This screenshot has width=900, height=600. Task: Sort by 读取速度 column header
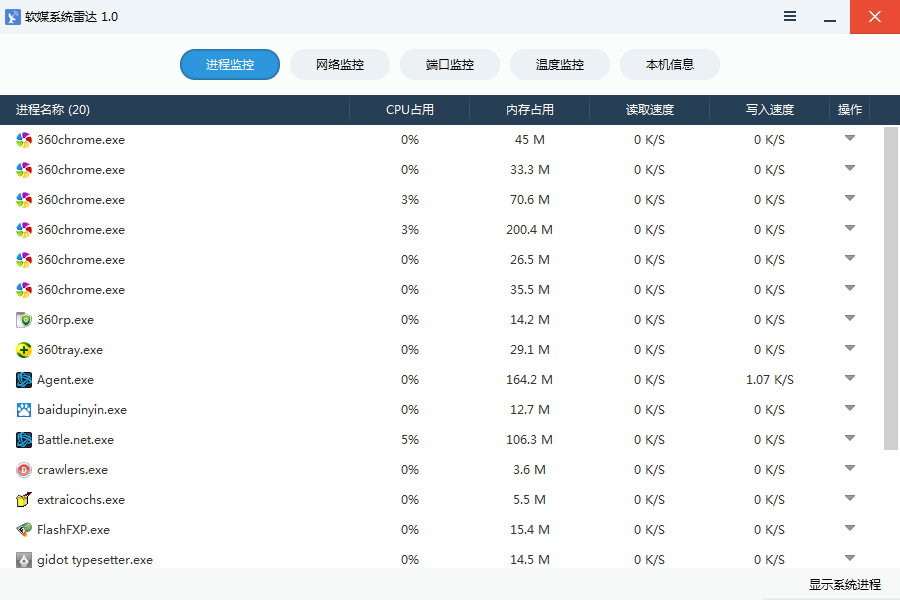(x=649, y=110)
